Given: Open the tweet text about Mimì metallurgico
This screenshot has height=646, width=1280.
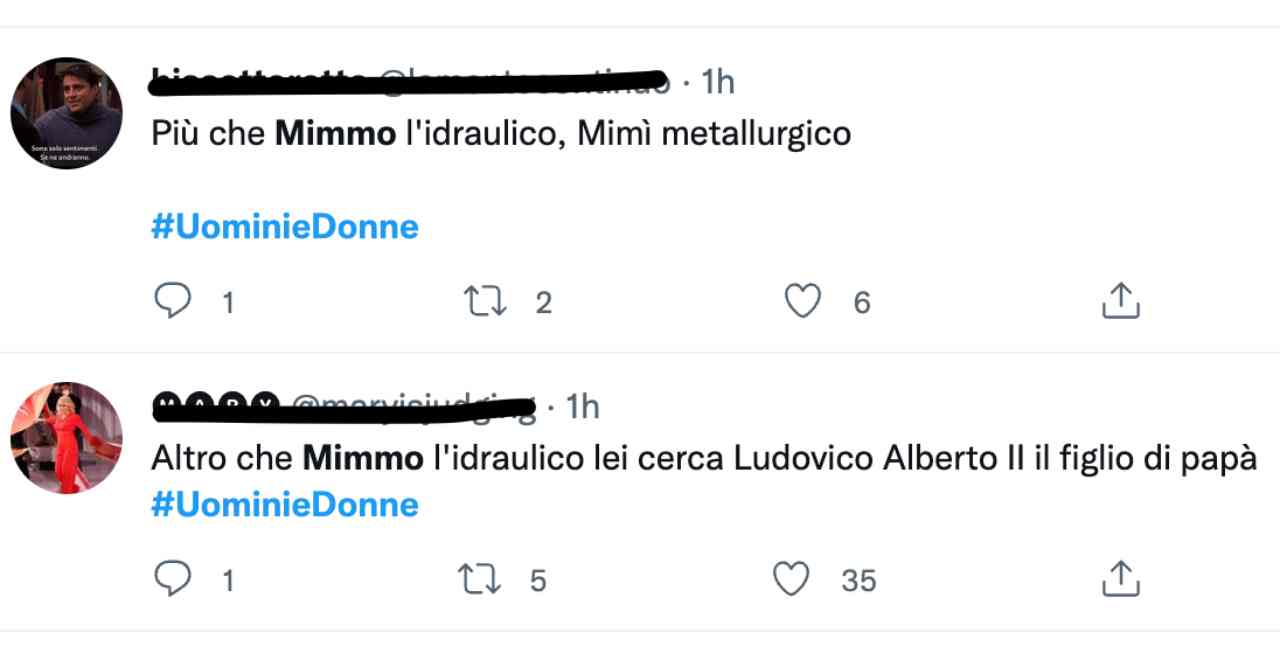Looking at the screenshot, I should point(500,134).
